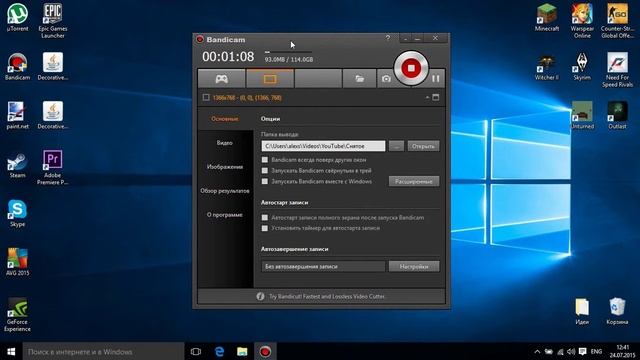Open the Основные tab
640x360 pixels.
click(225, 119)
